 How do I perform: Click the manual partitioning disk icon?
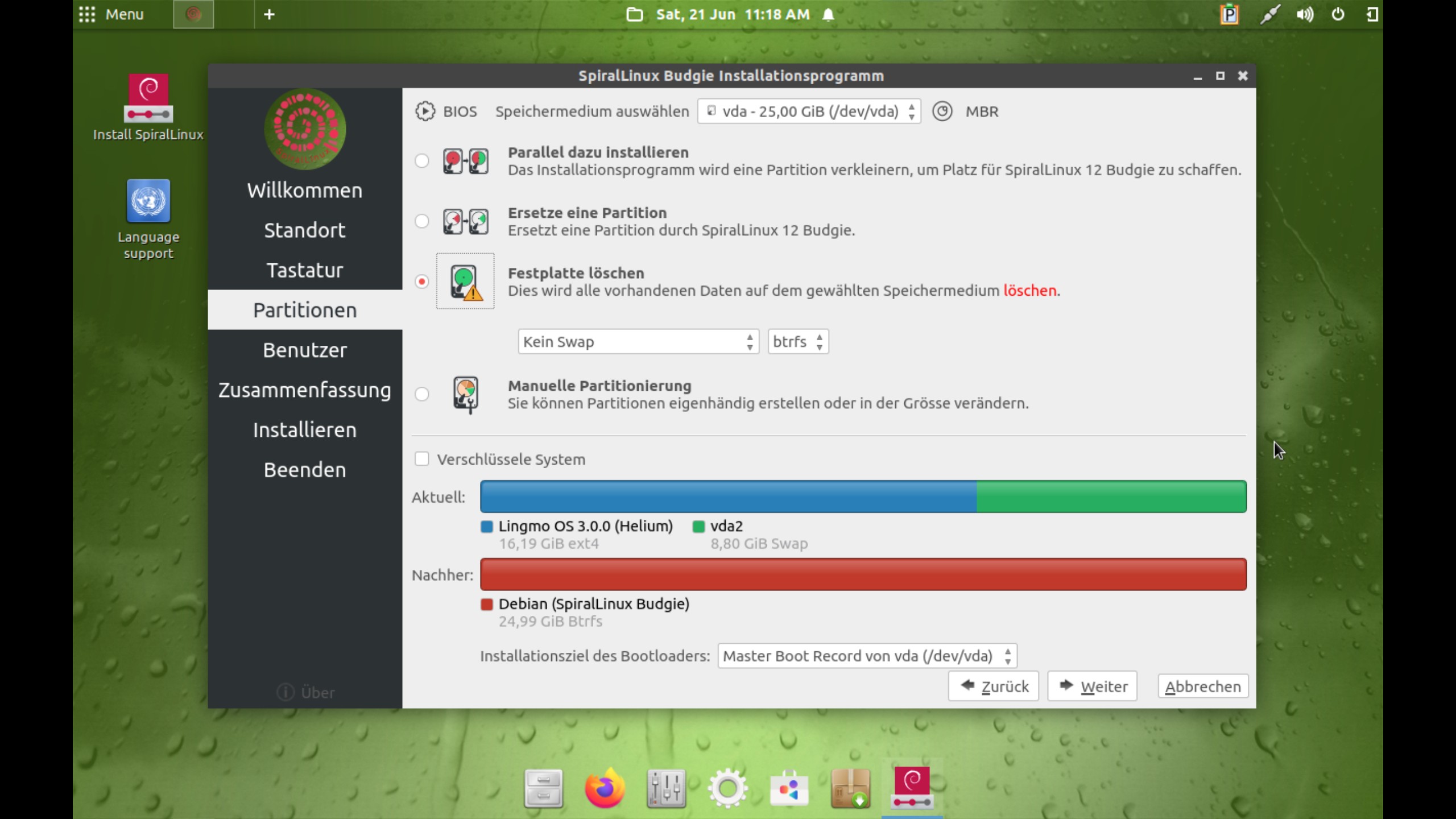click(466, 395)
